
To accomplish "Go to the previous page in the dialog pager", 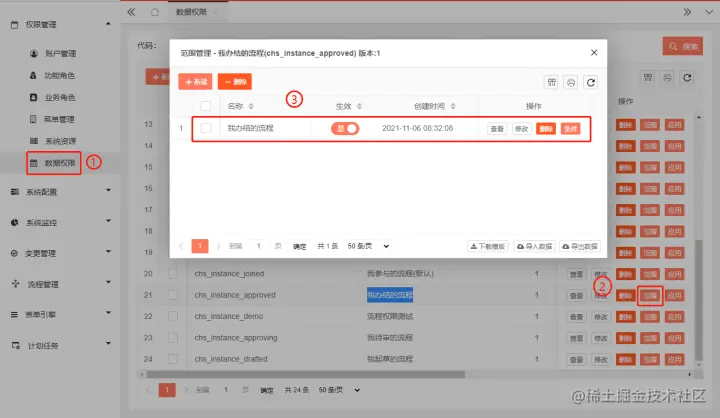I will click(181, 246).
